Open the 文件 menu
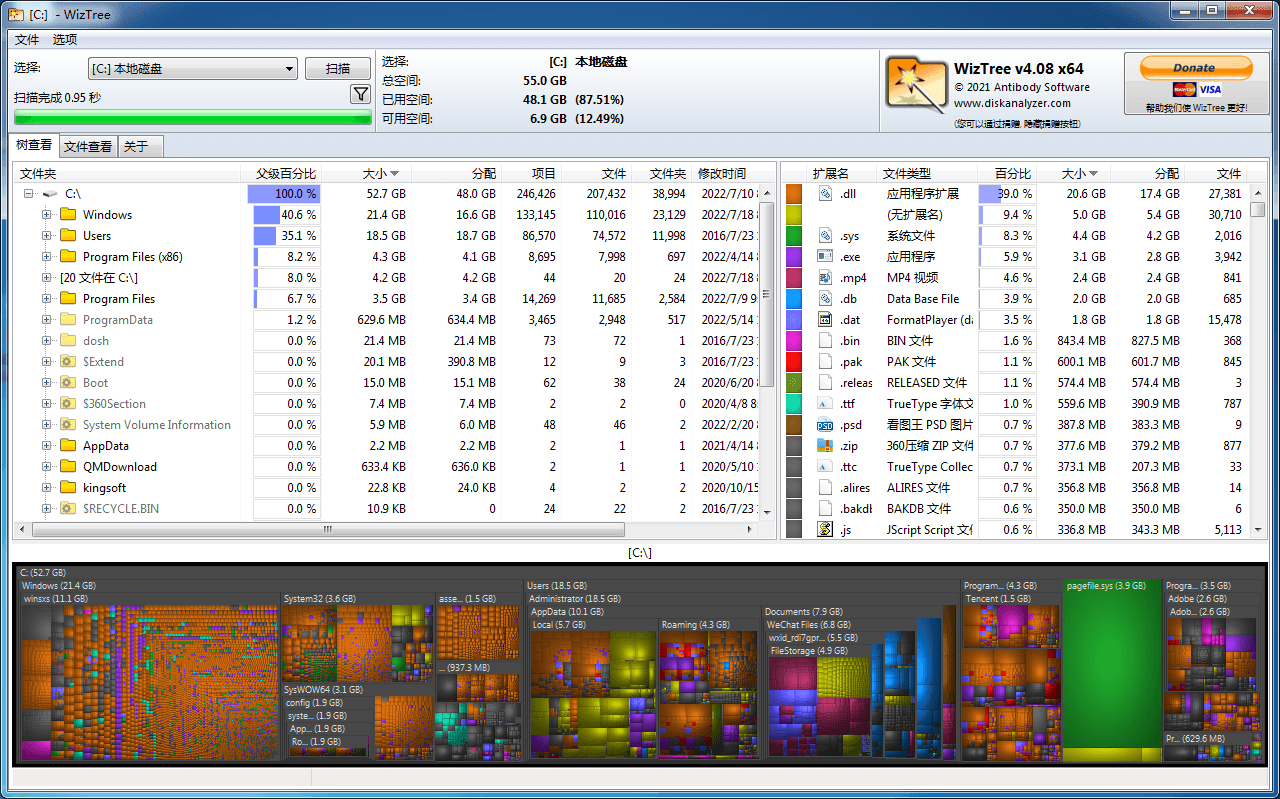1280x799 pixels. [x=27, y=40]
